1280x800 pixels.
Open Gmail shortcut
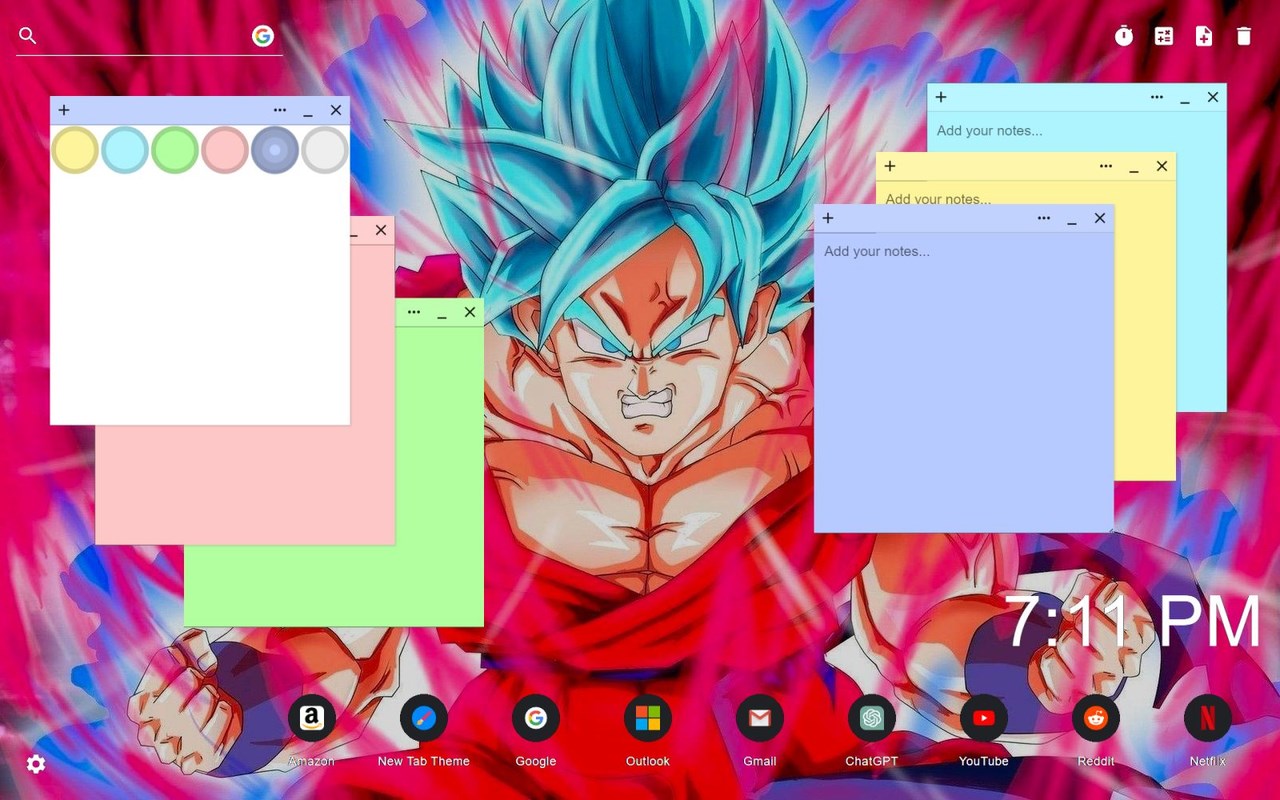(x=760, y=718)
